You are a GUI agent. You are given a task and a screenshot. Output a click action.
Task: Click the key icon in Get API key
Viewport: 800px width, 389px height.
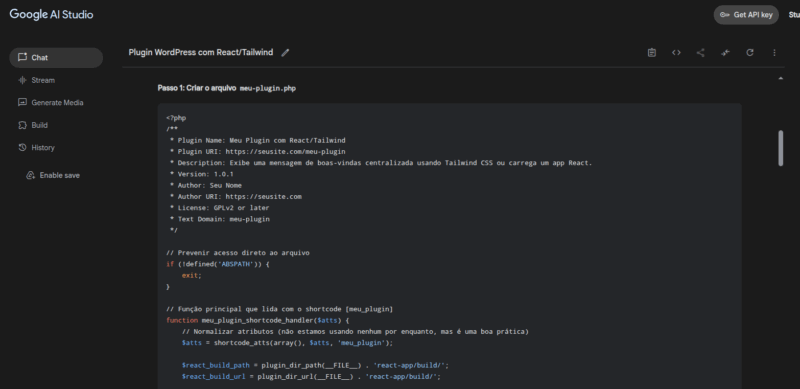coord(724,15)
